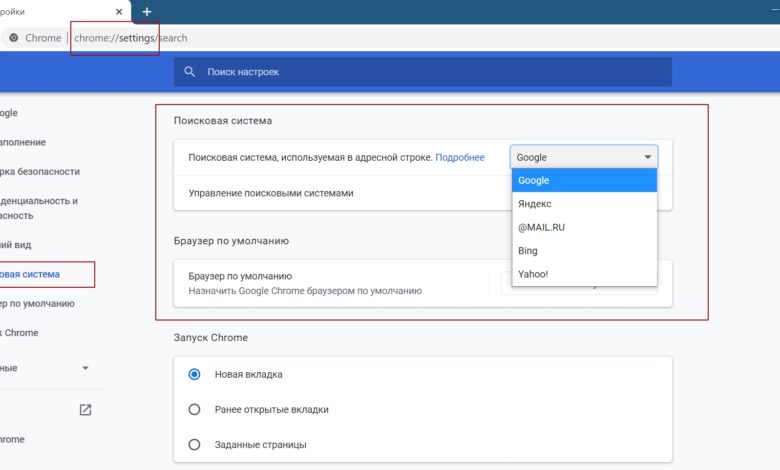Click the extensions external link icon
The height and width of the screenshot is (470, 780).
85,410
